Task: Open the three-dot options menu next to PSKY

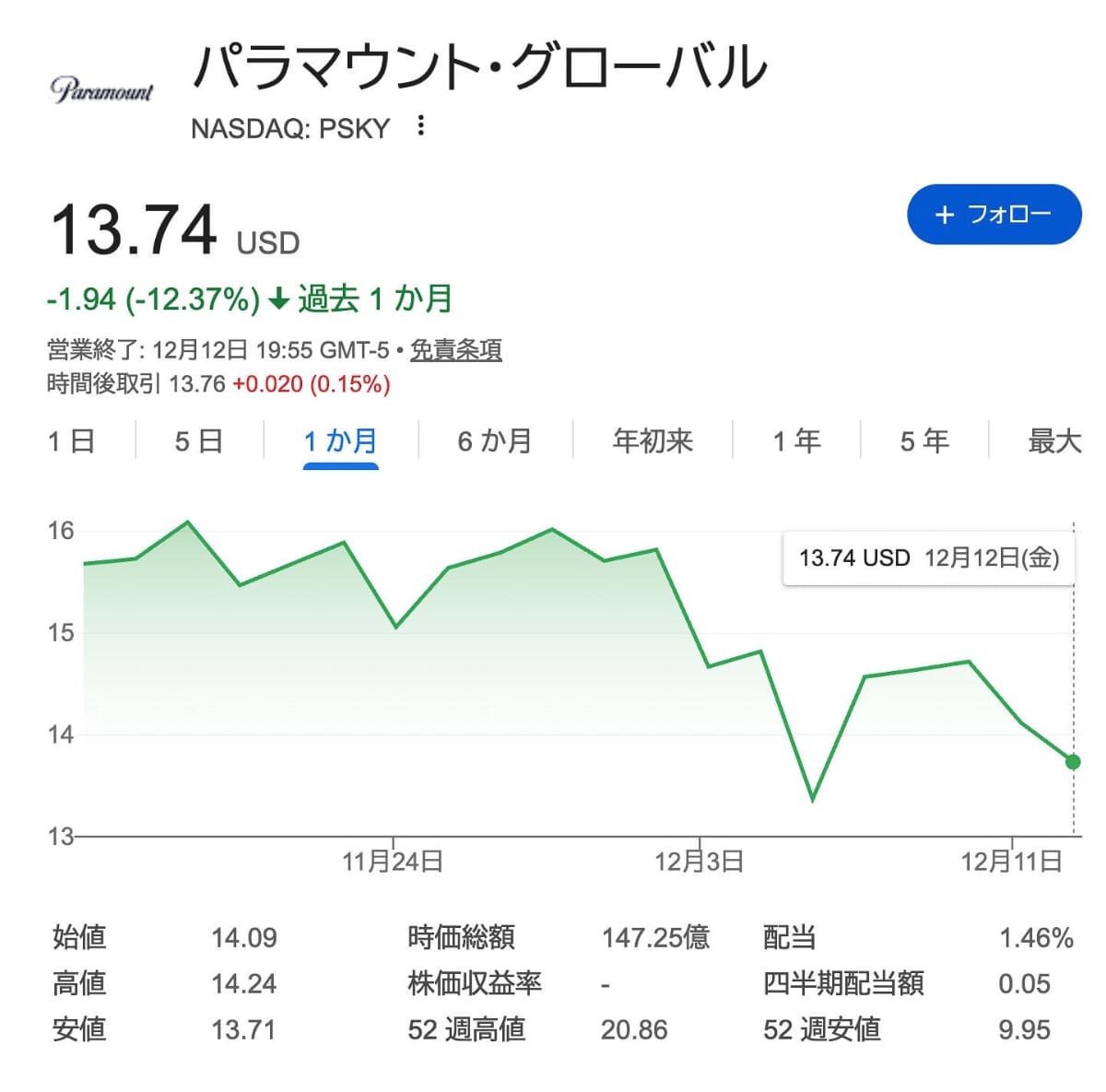Action: 419,127
